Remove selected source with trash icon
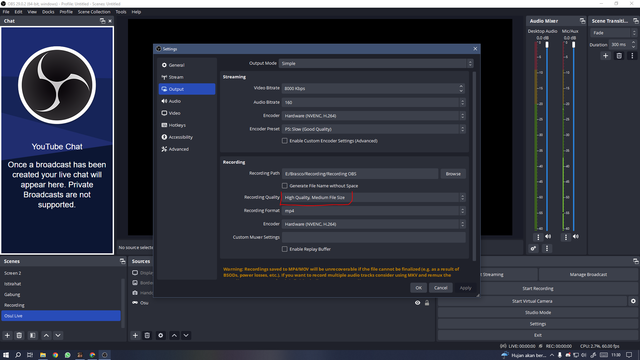 pos(147,336)
